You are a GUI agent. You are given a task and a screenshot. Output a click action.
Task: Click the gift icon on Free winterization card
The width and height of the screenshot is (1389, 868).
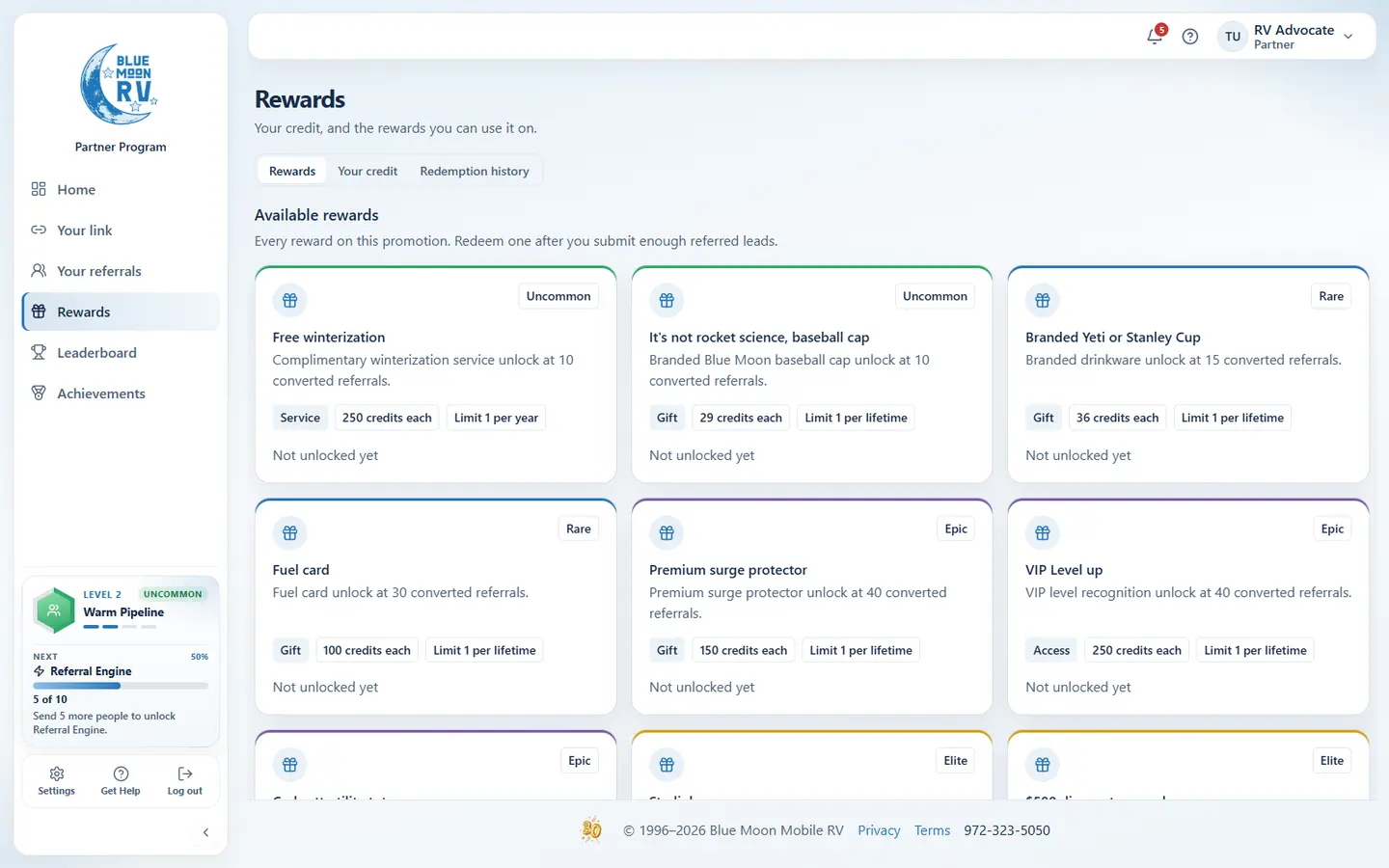290,300
